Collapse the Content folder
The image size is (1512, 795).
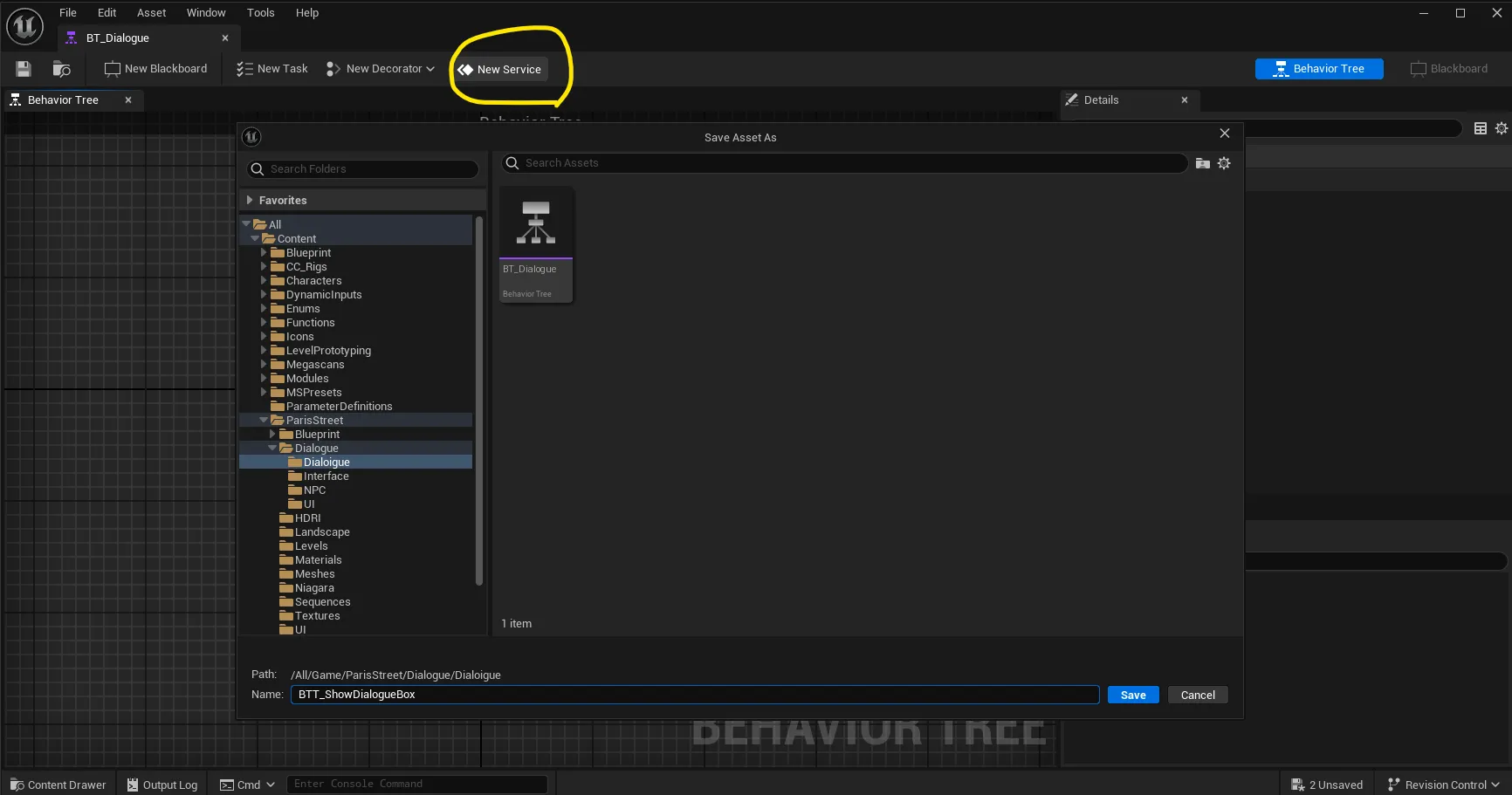pos(255,238)
